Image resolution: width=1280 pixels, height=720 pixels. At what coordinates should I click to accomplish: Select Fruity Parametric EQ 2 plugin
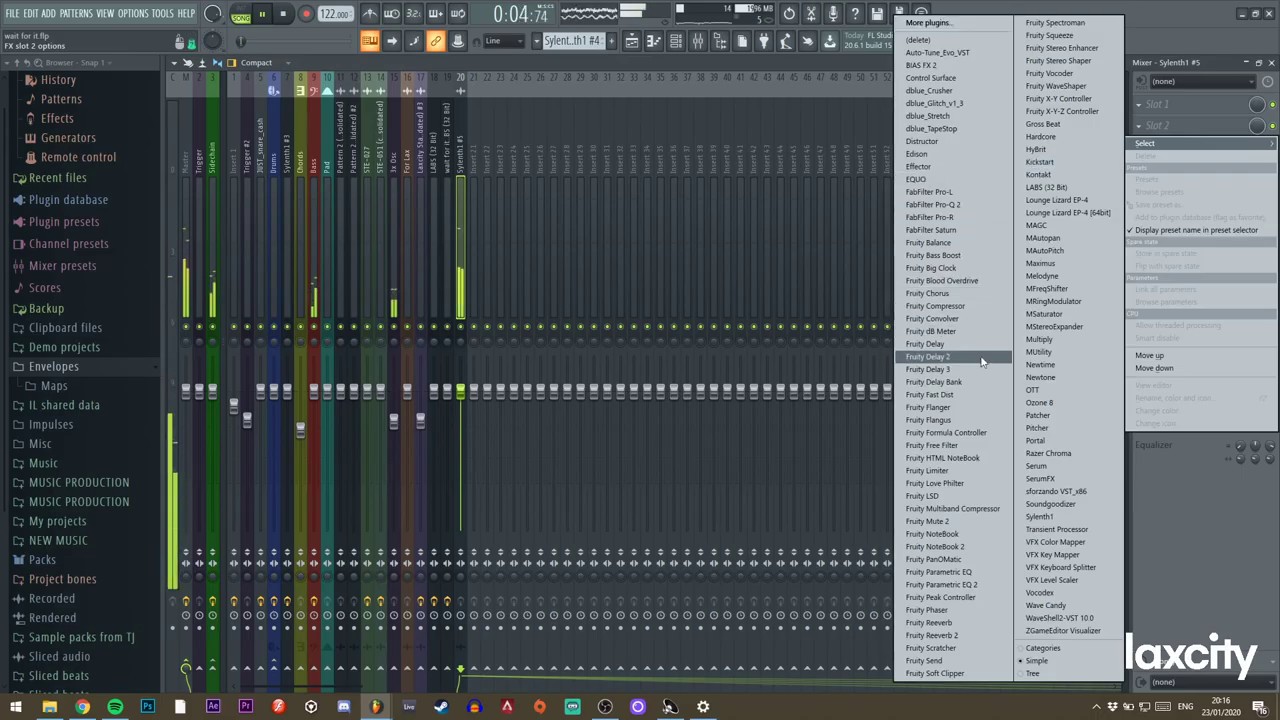coord(952,585)
